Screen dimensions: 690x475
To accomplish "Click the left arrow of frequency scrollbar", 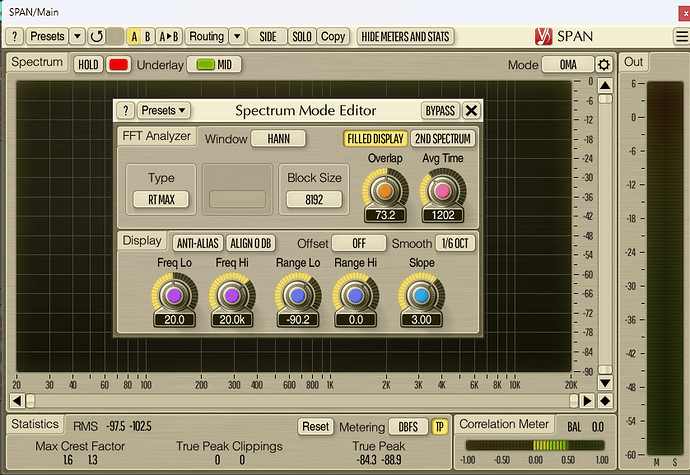I will click(x=17, y=401).
